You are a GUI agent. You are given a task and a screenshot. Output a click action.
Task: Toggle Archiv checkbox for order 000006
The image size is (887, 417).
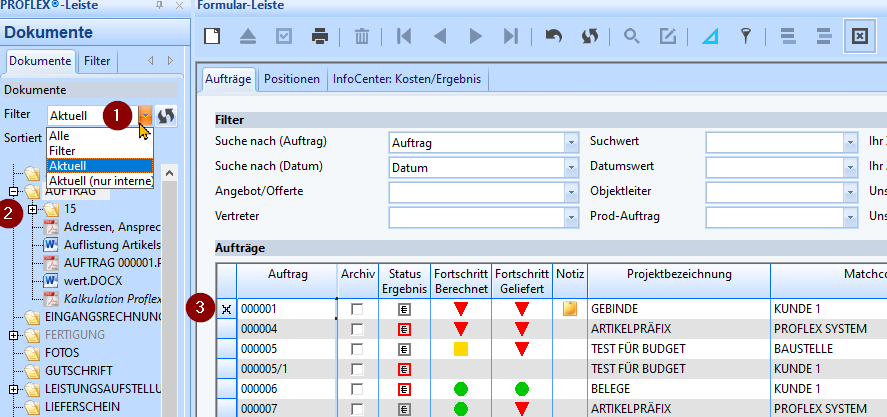click(x=357, y=389)
